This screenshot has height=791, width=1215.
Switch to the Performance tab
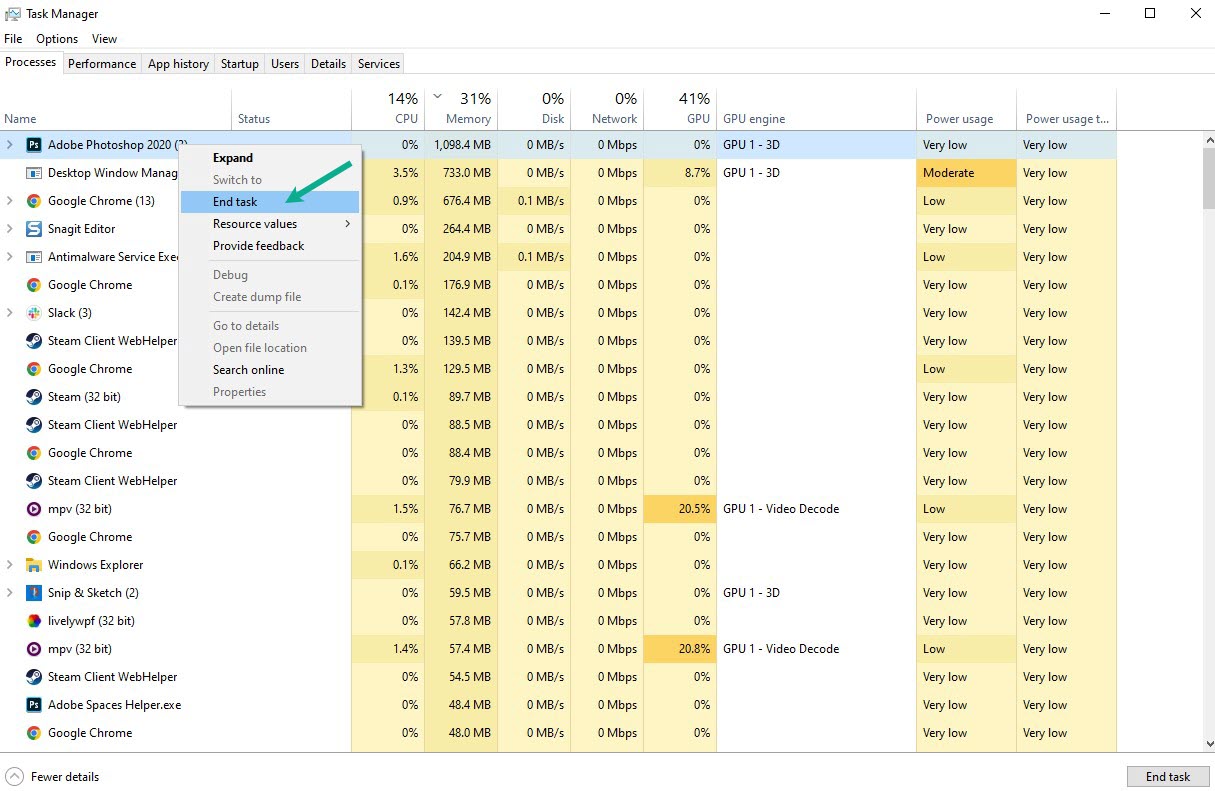[x=102, y=64]
